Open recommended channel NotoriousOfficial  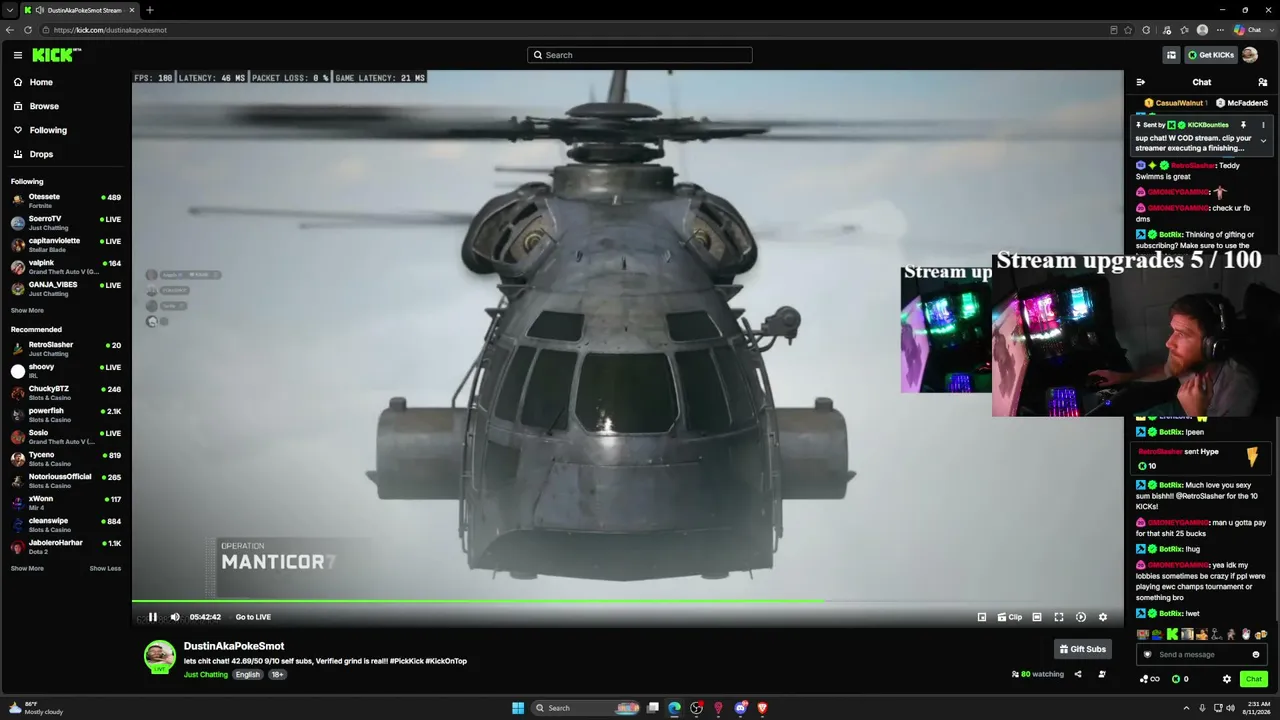[66, 480]
